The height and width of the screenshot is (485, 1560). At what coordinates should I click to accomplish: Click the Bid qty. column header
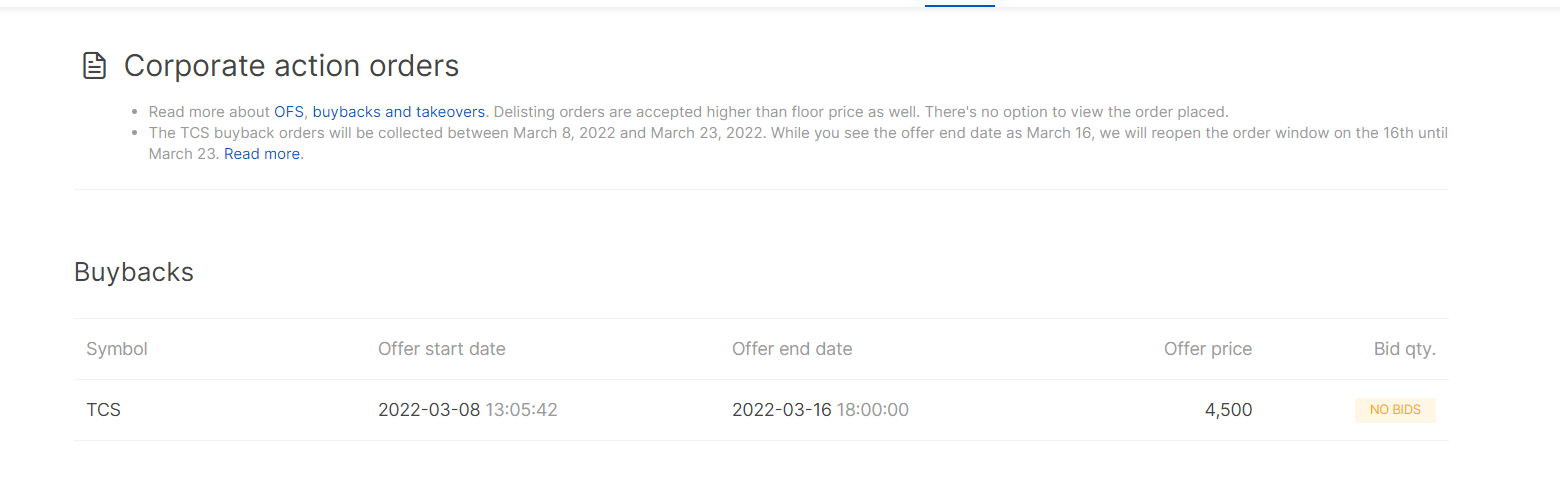(x=1405, y=349)
